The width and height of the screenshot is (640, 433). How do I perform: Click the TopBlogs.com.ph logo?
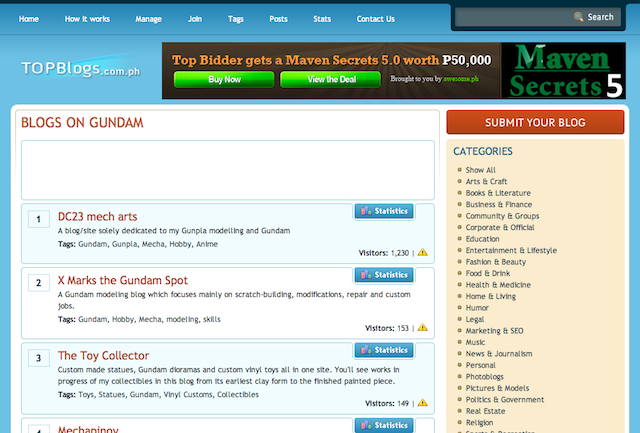81,69
